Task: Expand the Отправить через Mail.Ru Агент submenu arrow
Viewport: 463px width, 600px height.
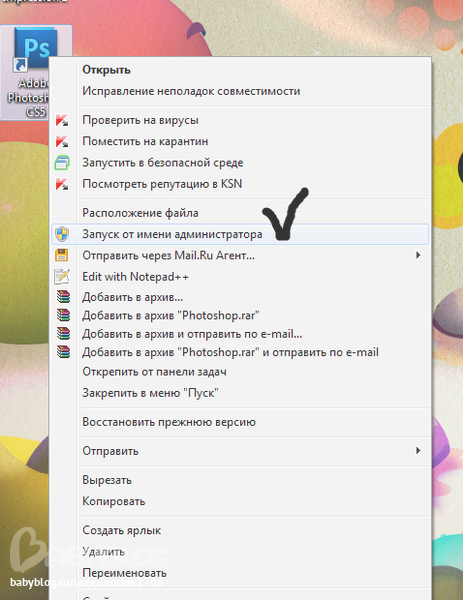Action: click(x=418, y=255)
